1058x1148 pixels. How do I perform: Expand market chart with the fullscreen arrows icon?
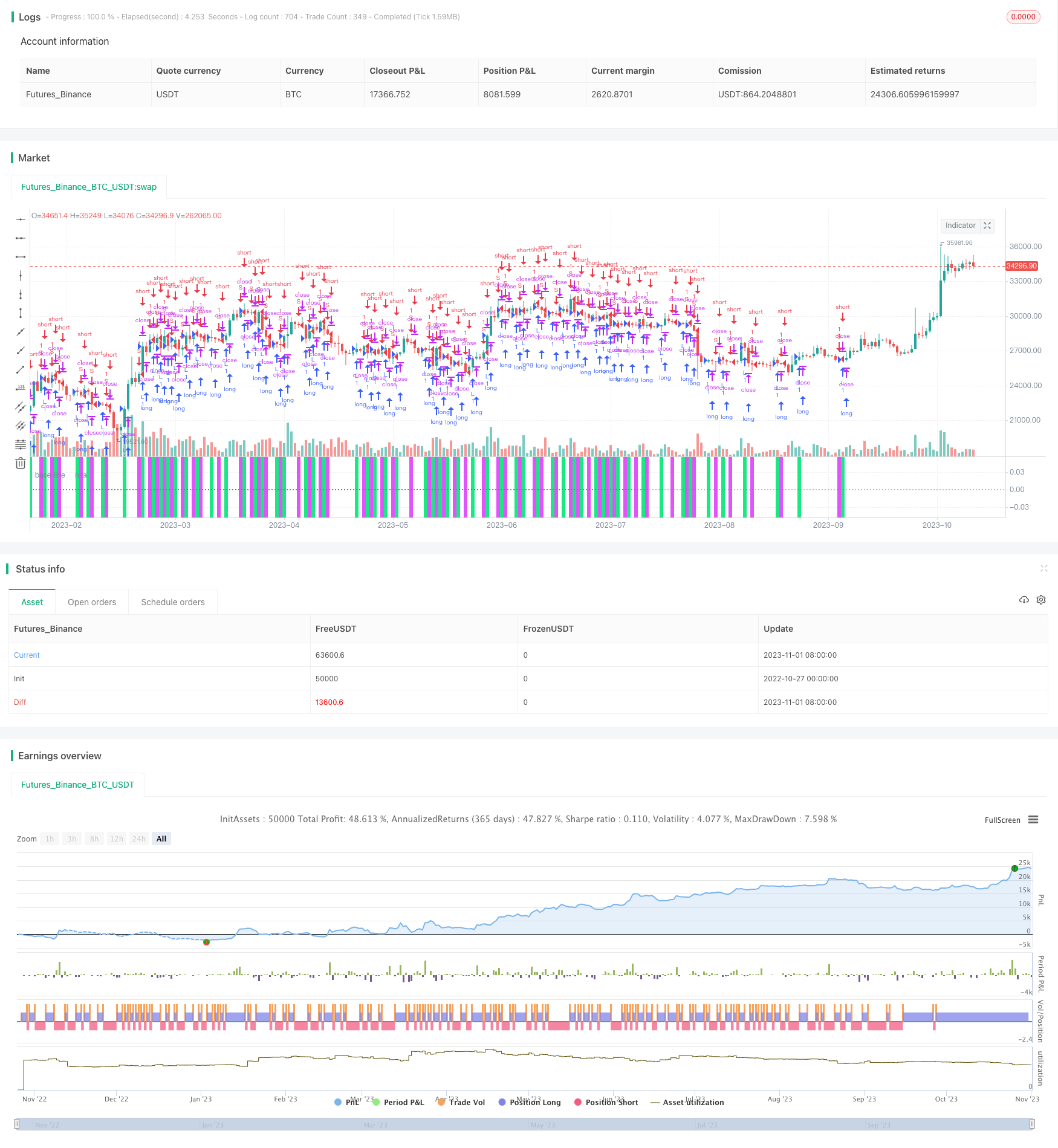987,225
